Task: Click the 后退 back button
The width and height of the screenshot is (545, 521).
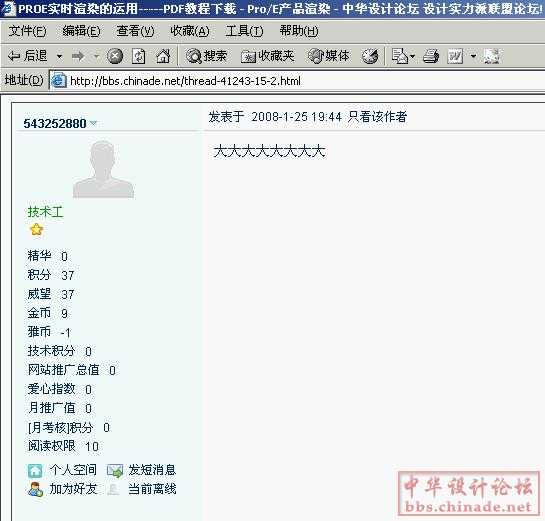Action: [x=27, y=56]
